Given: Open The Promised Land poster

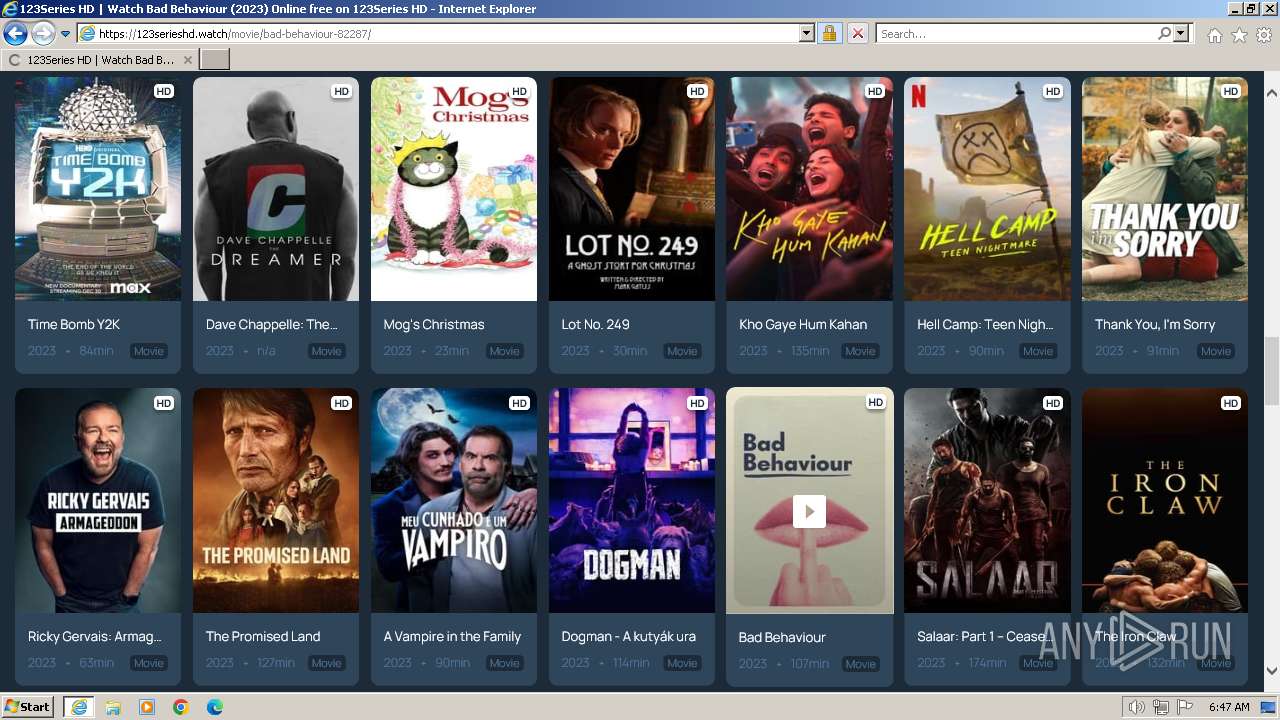Looking at the screenshot, I should pos(276,500).
